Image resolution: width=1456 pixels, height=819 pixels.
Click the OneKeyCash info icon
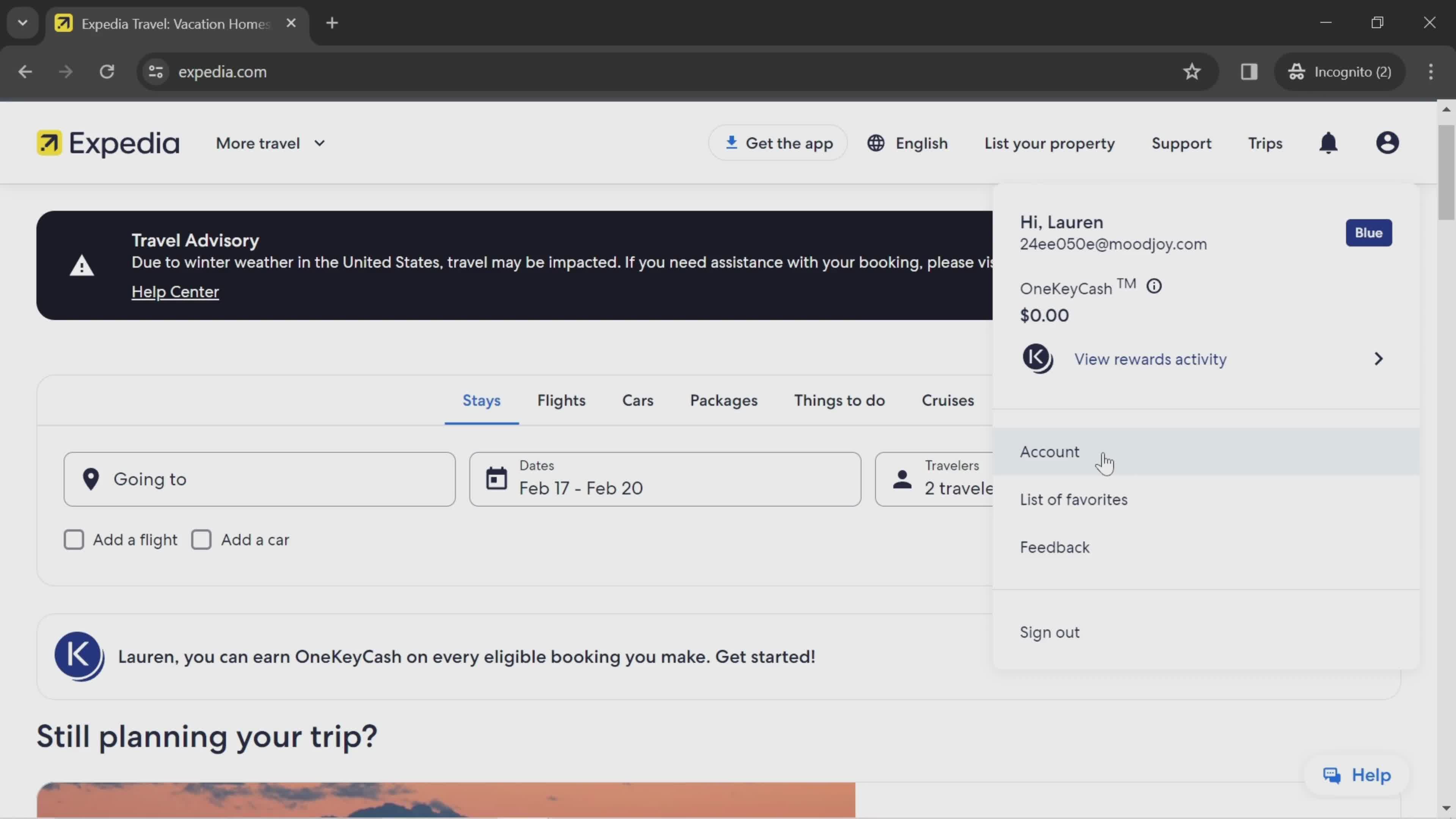(1153, 287)
